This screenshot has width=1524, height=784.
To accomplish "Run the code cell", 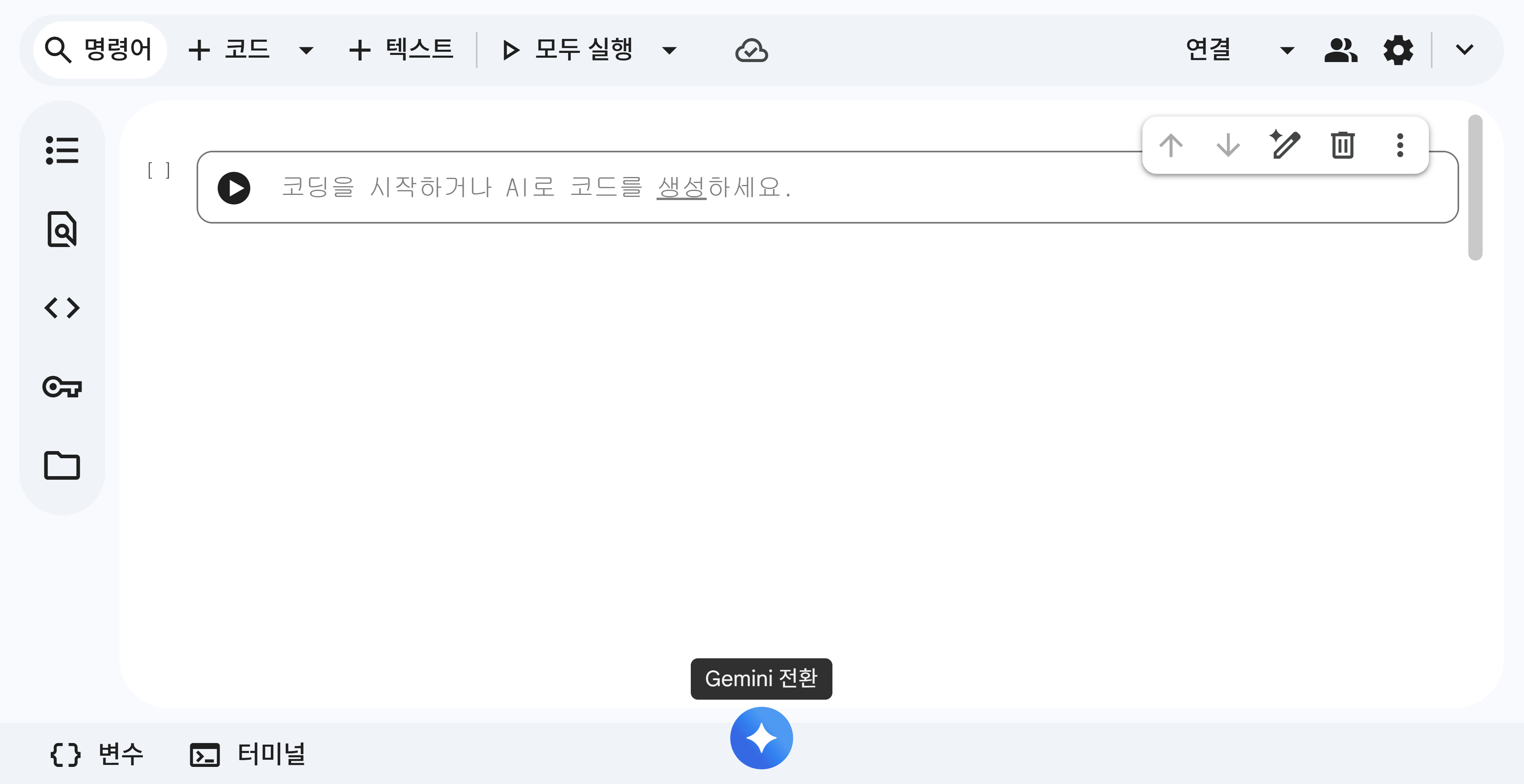I will pyautogui.click(x=234, y=188).
